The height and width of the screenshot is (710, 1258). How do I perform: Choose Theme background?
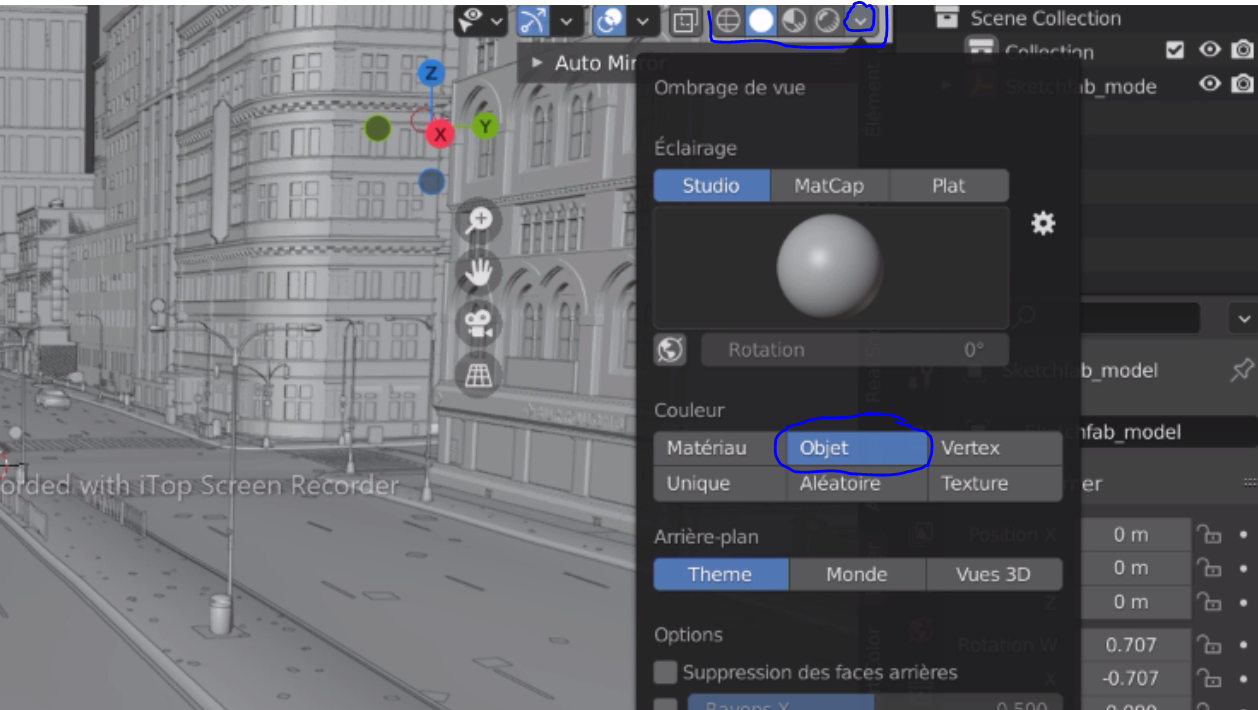720,574
